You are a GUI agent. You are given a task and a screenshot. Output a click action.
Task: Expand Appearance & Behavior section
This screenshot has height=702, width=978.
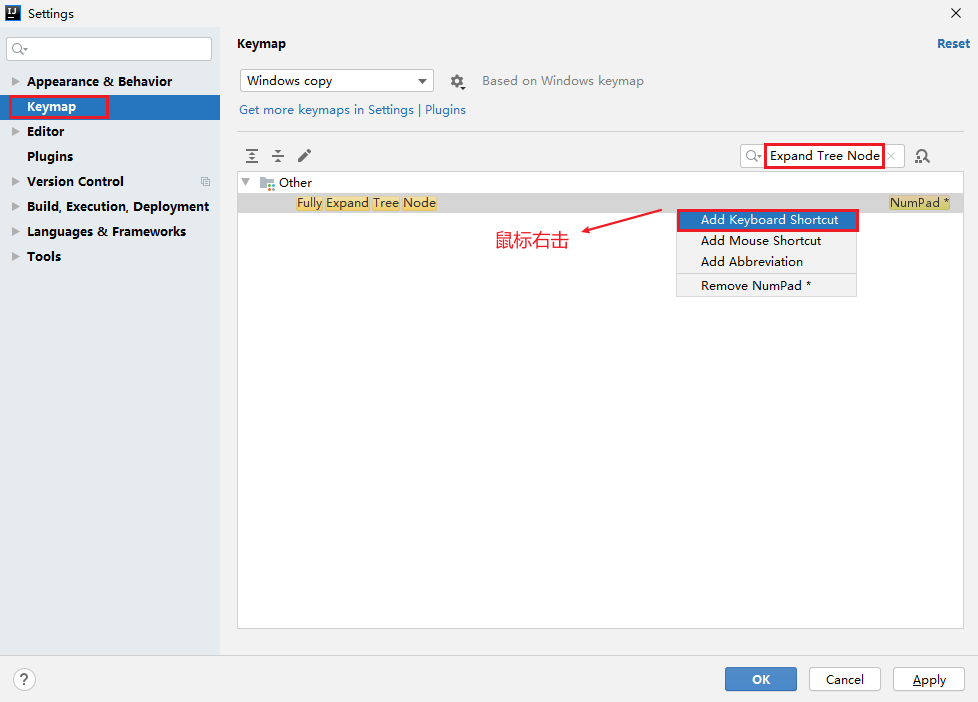coord(16,81)
